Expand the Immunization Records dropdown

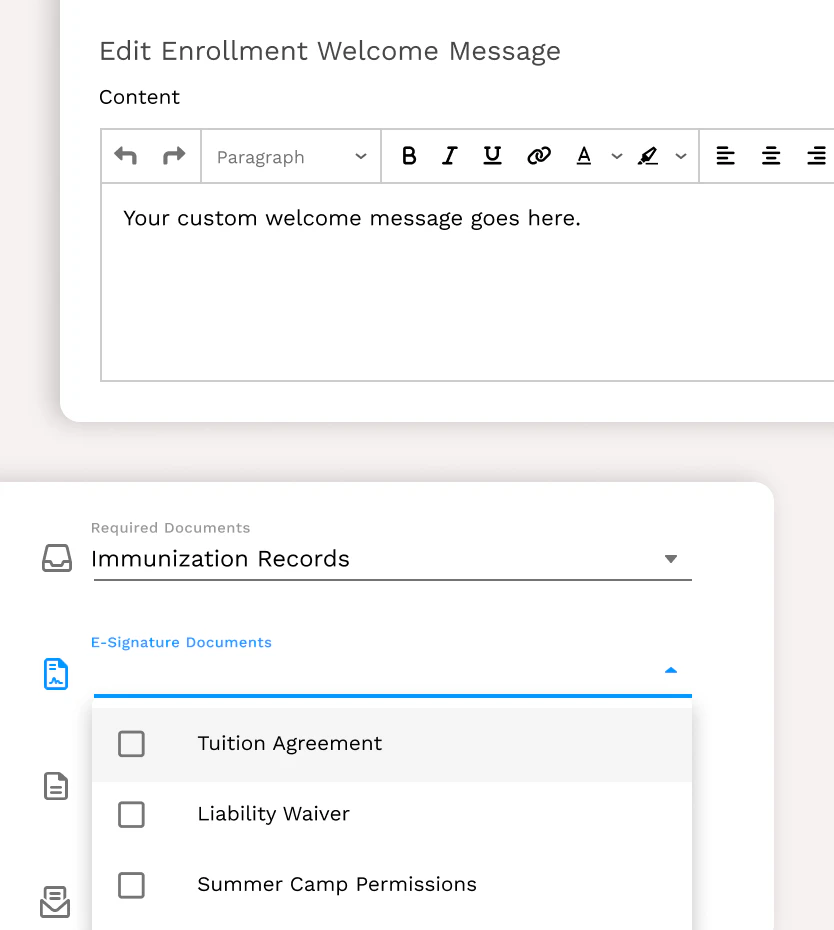coord(670,559)
